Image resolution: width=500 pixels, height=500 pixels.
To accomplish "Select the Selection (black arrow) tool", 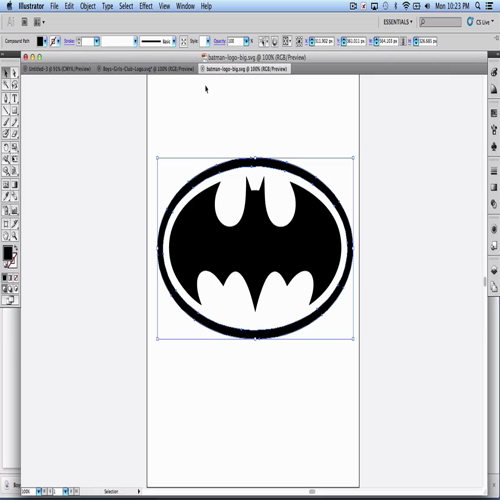I will [x=6, y=73].
